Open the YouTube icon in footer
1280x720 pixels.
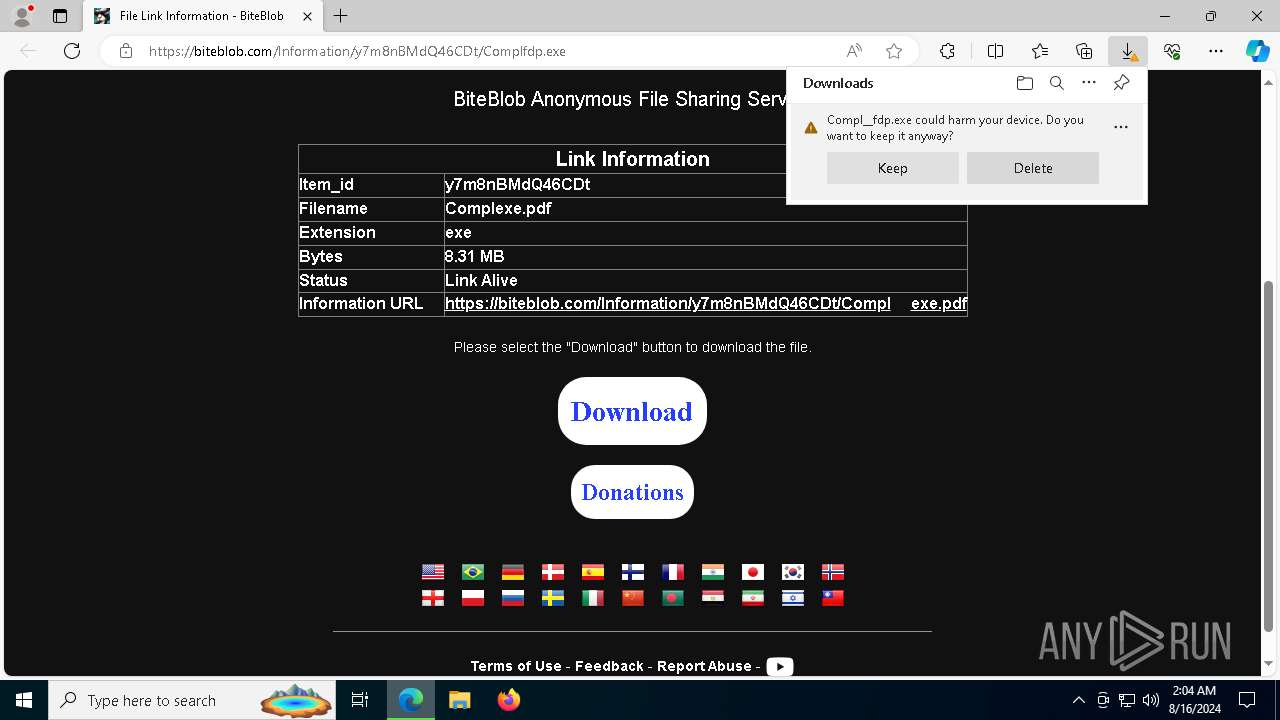(x=780, y=667)
